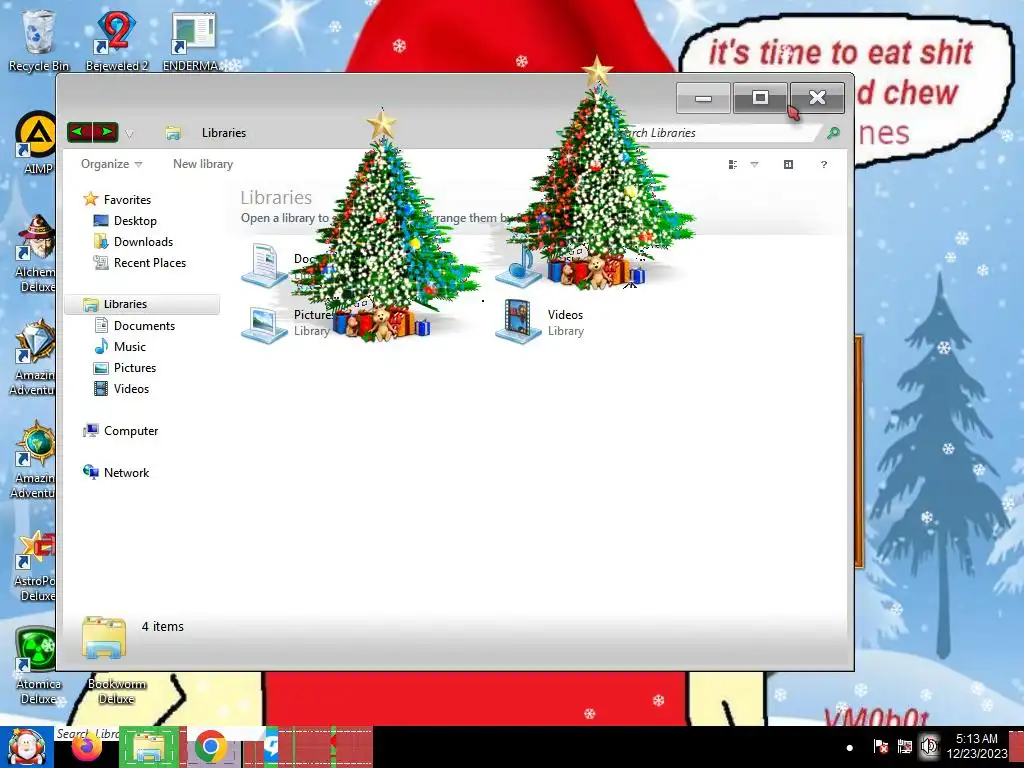Launch Bejeweled 2 desktop shortcut
The width and height of the screenshot is (1024, 768).
point(116,40)
